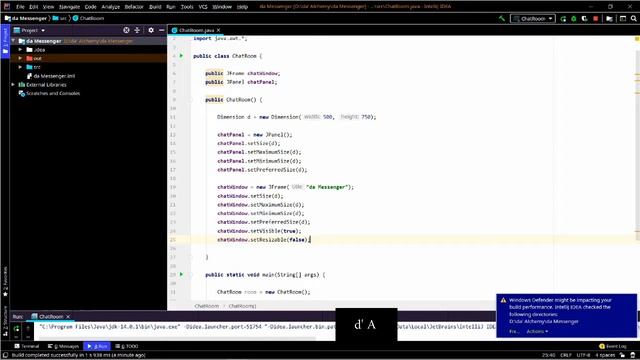This screenshot has width=640, height=360.
Task: Expand the out folder
Action: click(x=20, y=58)
